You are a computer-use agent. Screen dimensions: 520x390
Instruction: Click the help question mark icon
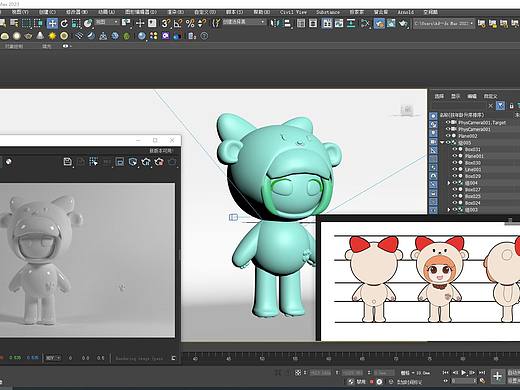click(204, 36)
